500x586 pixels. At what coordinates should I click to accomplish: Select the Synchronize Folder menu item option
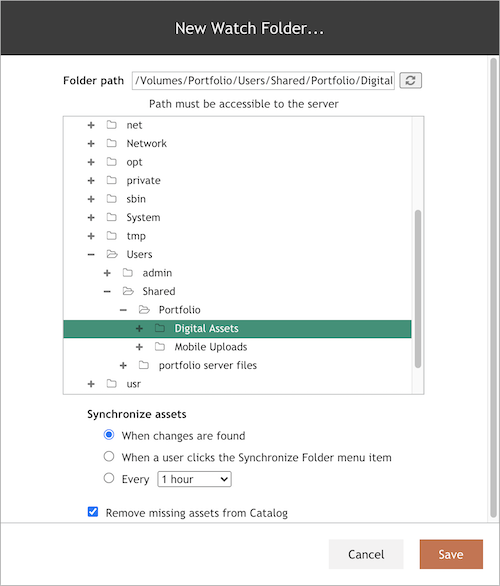click(109, 456)
